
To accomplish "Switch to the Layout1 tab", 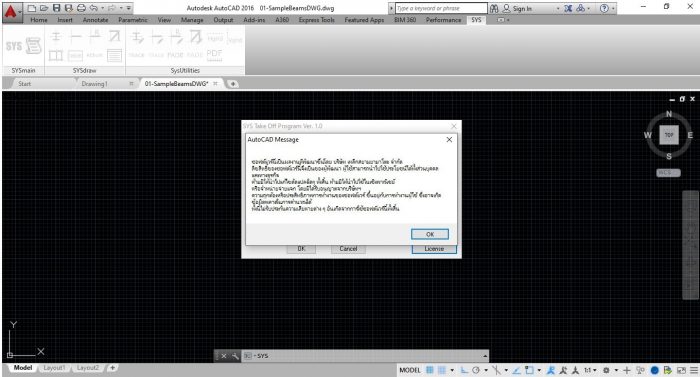I will click(x=54, y=368).
